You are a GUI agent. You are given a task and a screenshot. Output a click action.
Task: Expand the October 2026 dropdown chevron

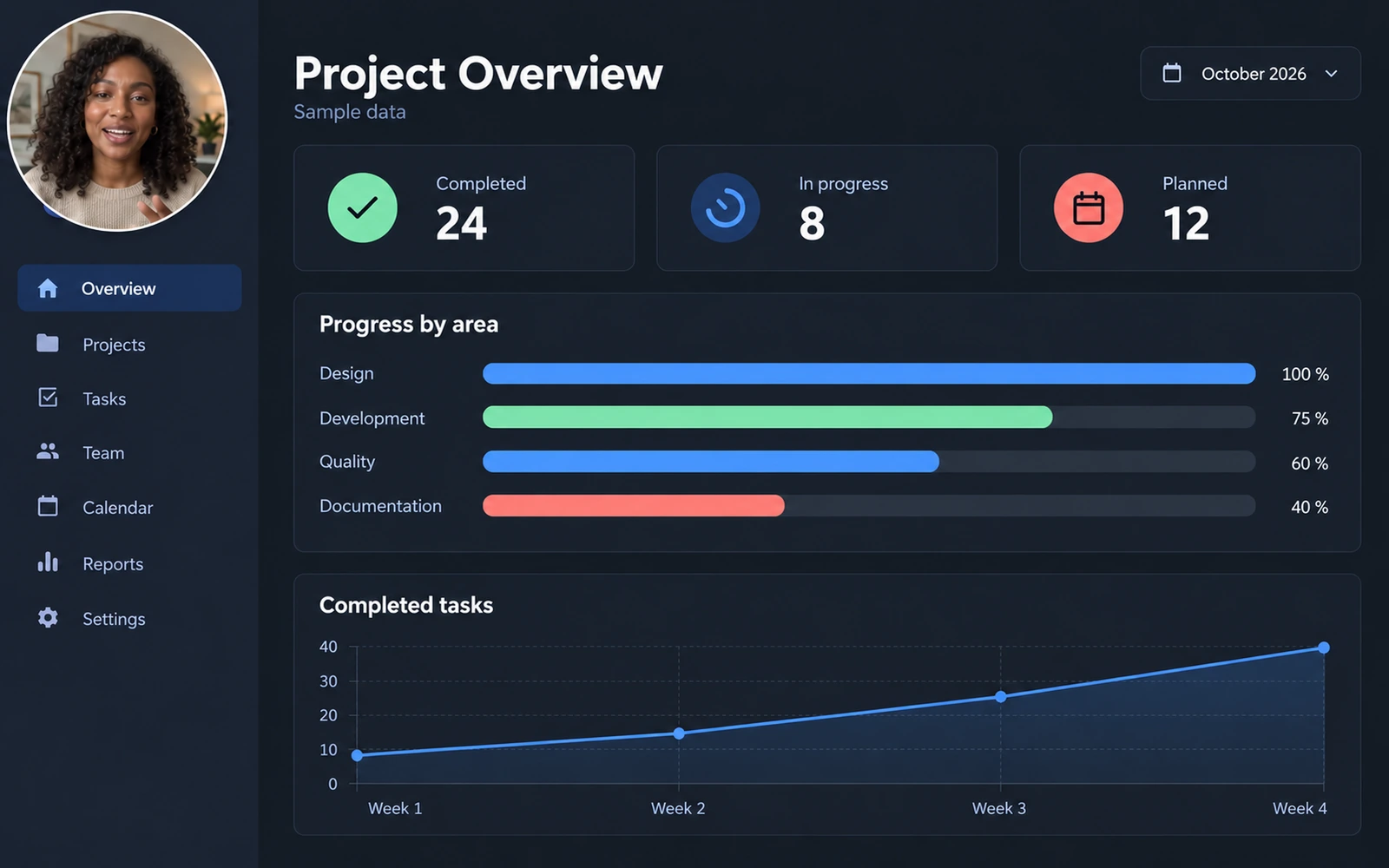click(1331, 74)
